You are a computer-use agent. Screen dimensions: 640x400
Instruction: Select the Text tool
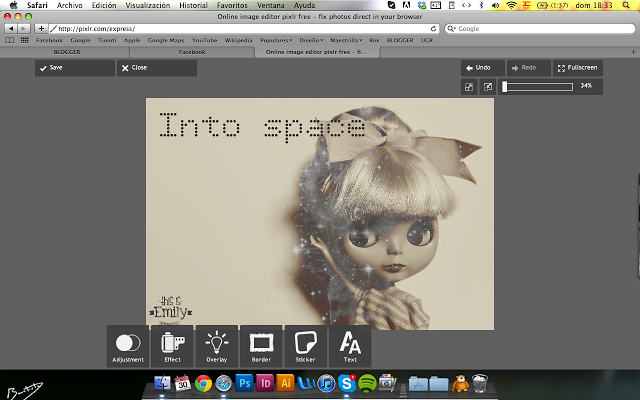click(x=350, y=346)
